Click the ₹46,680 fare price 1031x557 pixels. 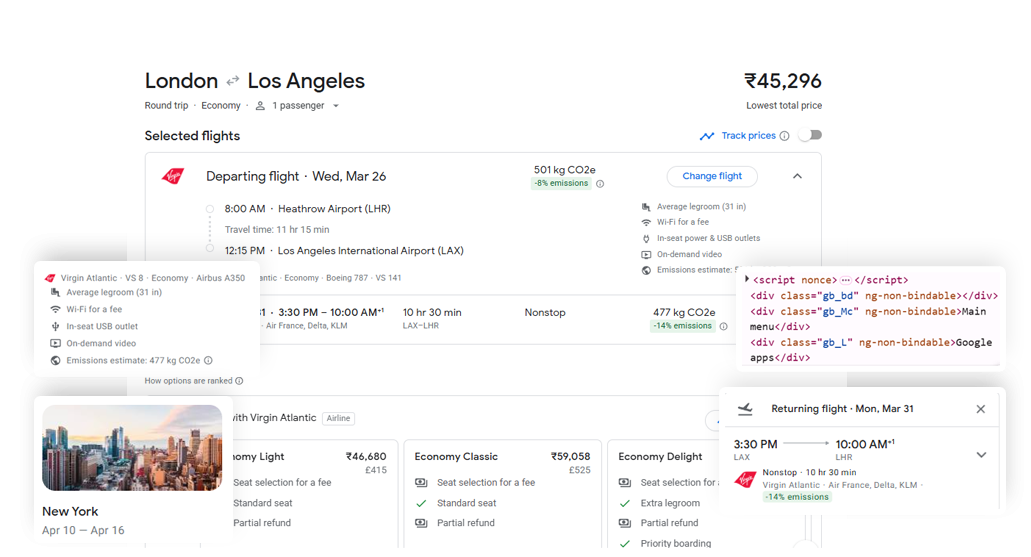366,456
